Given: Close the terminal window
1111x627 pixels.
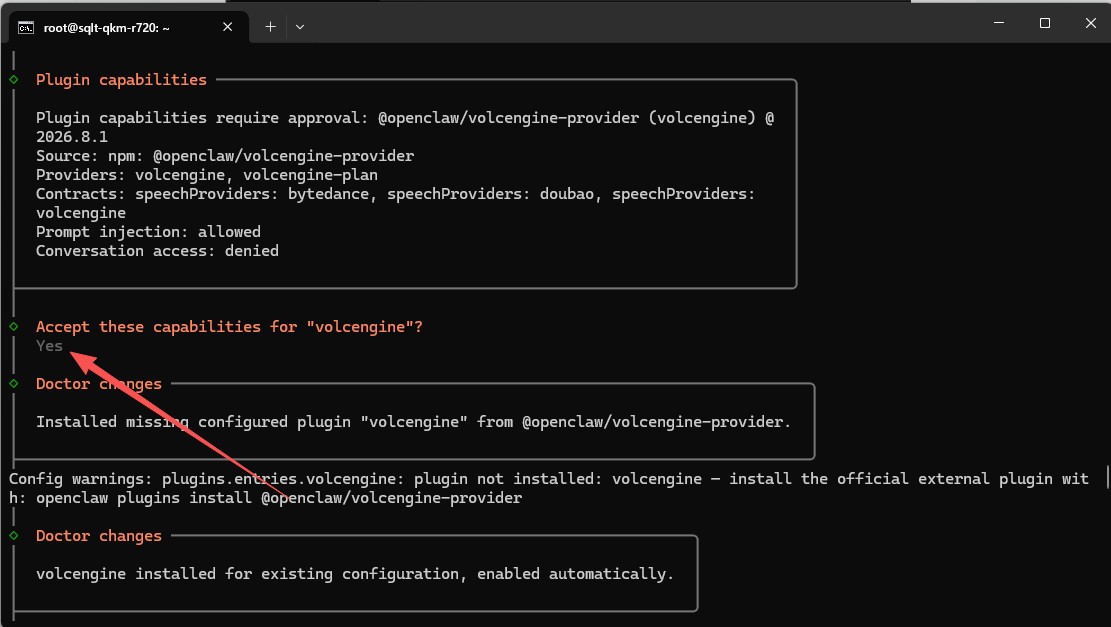Looking at the screenshot, I should pyautogui.click(x=1090, y=23).
